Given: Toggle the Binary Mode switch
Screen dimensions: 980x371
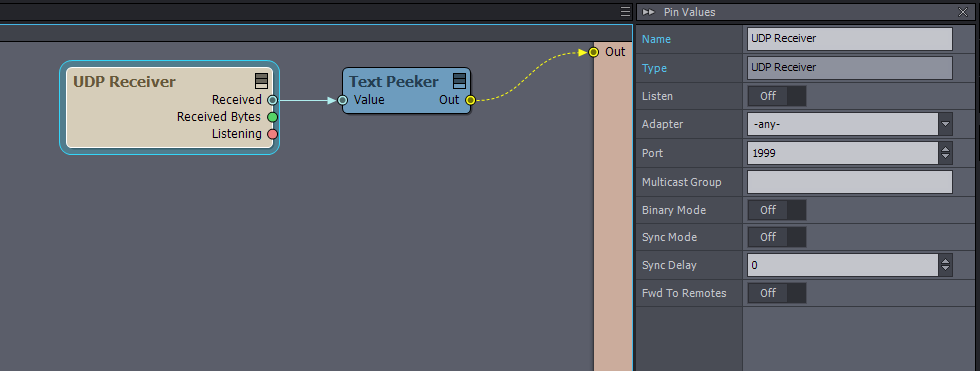Looking at the screenshot, I should click(x=777, y=210).
